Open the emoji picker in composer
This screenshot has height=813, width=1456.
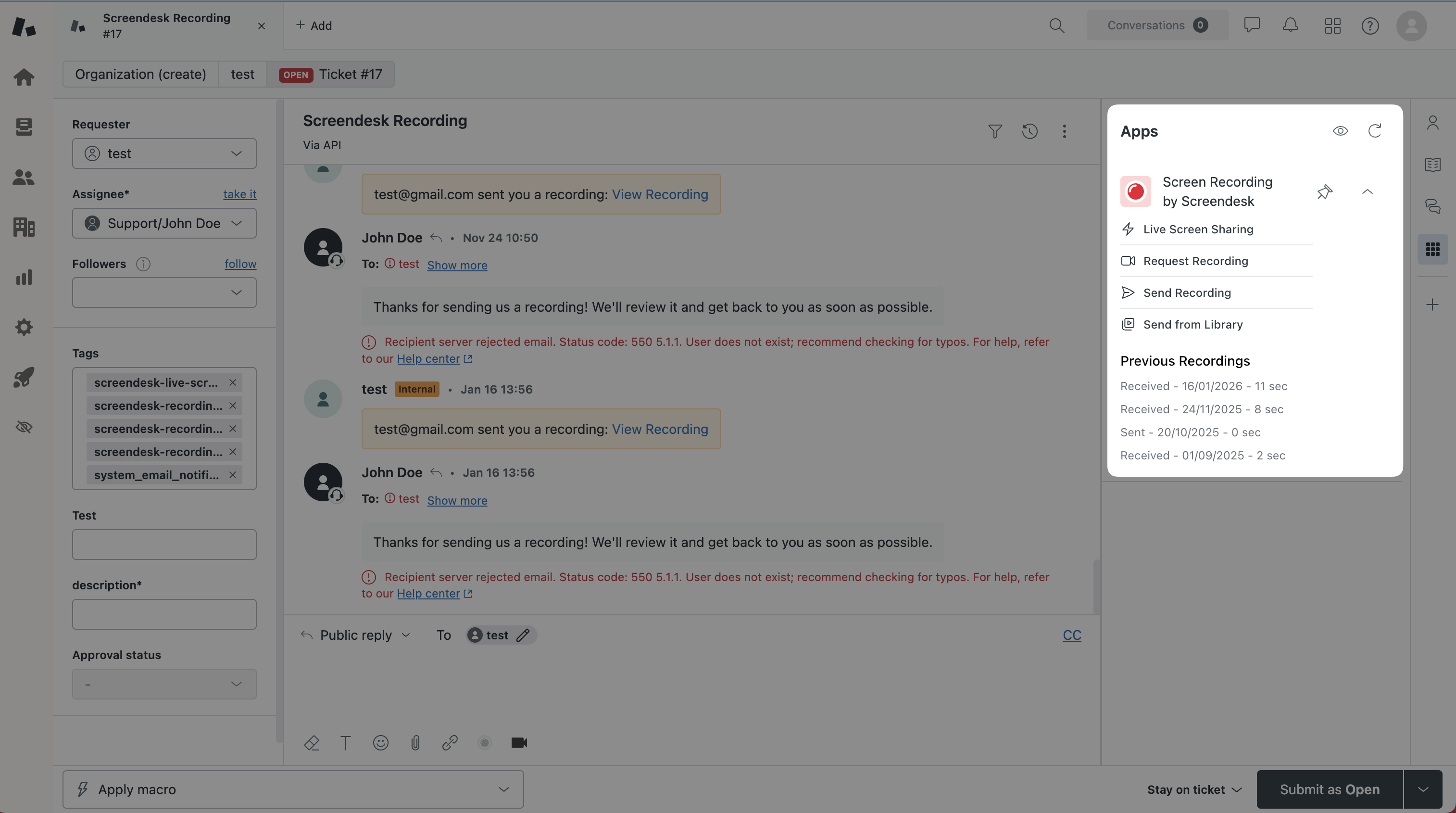tap(380, 743)
